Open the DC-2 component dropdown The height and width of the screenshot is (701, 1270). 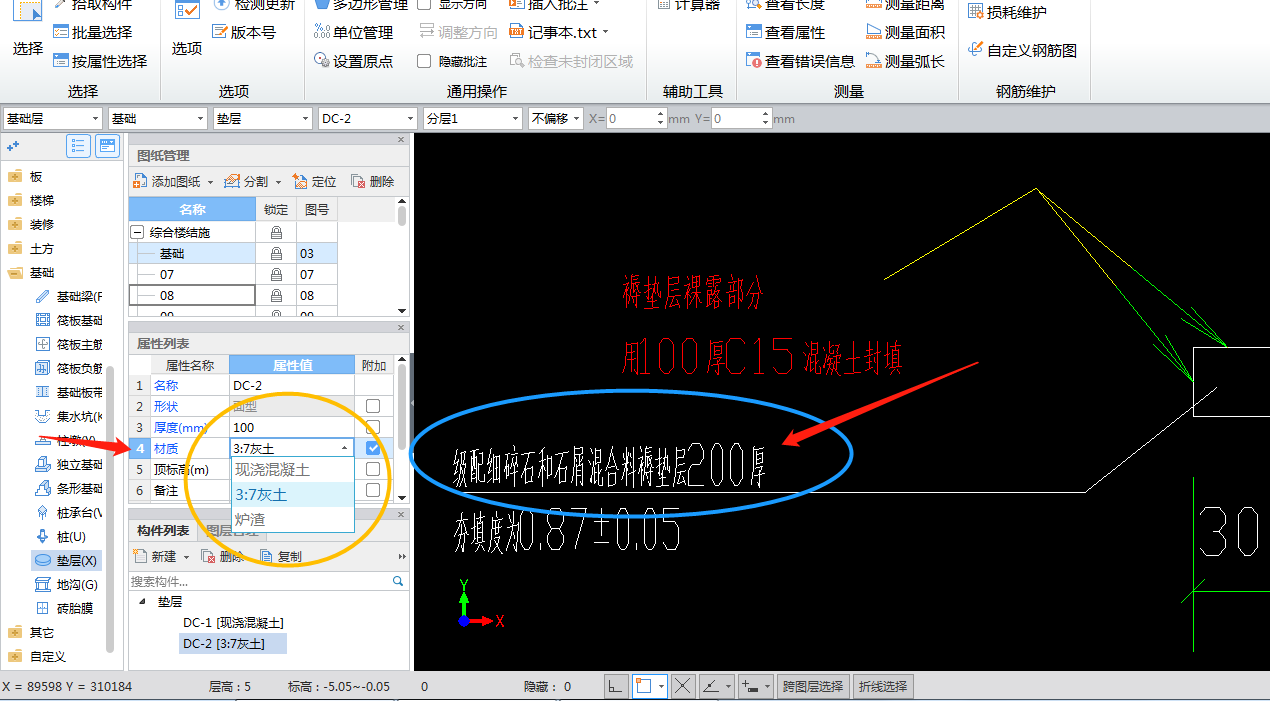click(368, 118)
